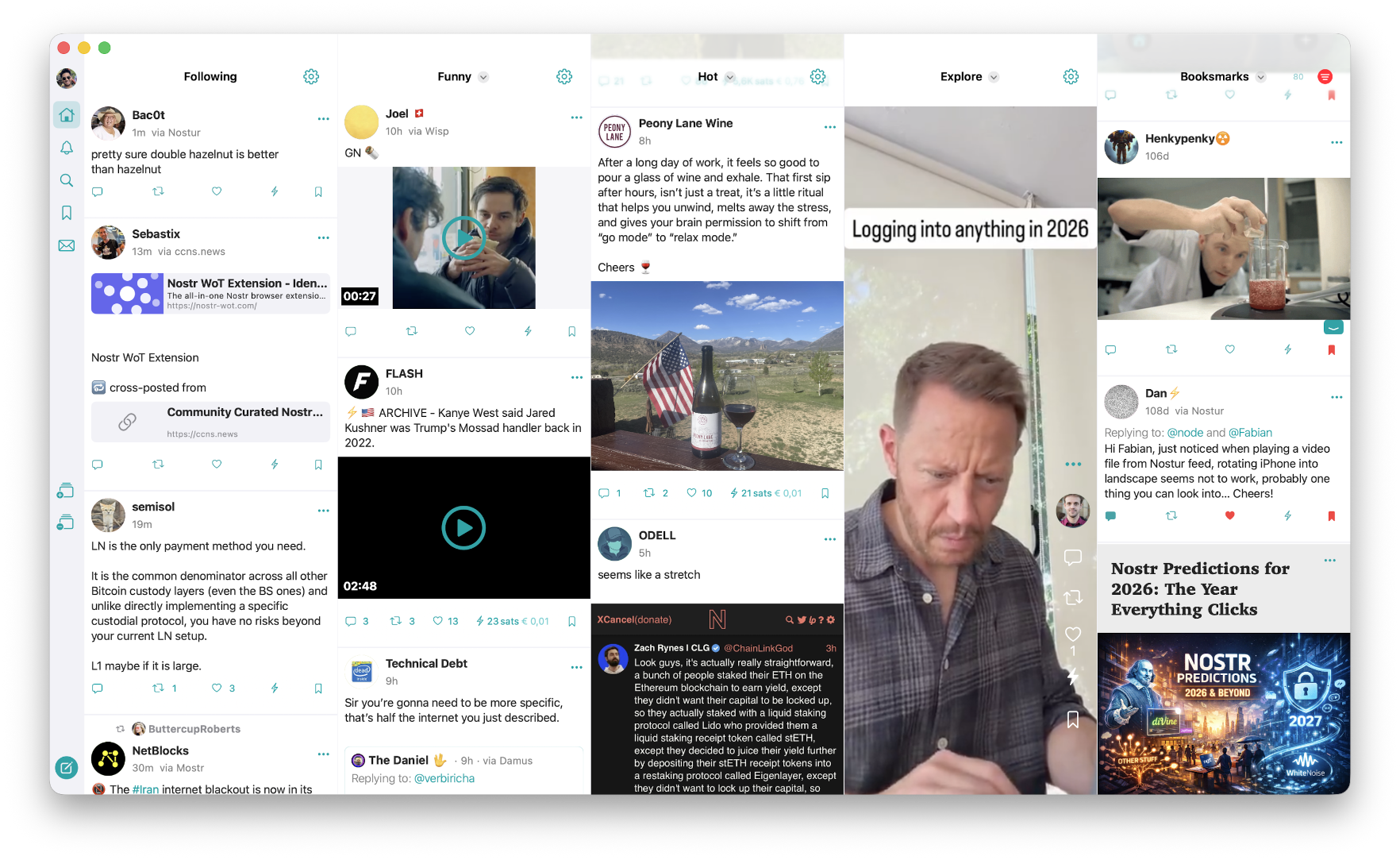The width and height of the screenshot is (1400, 860).
Task: Expand the Funny feed dropdown
Action: [x=483, y=77]
